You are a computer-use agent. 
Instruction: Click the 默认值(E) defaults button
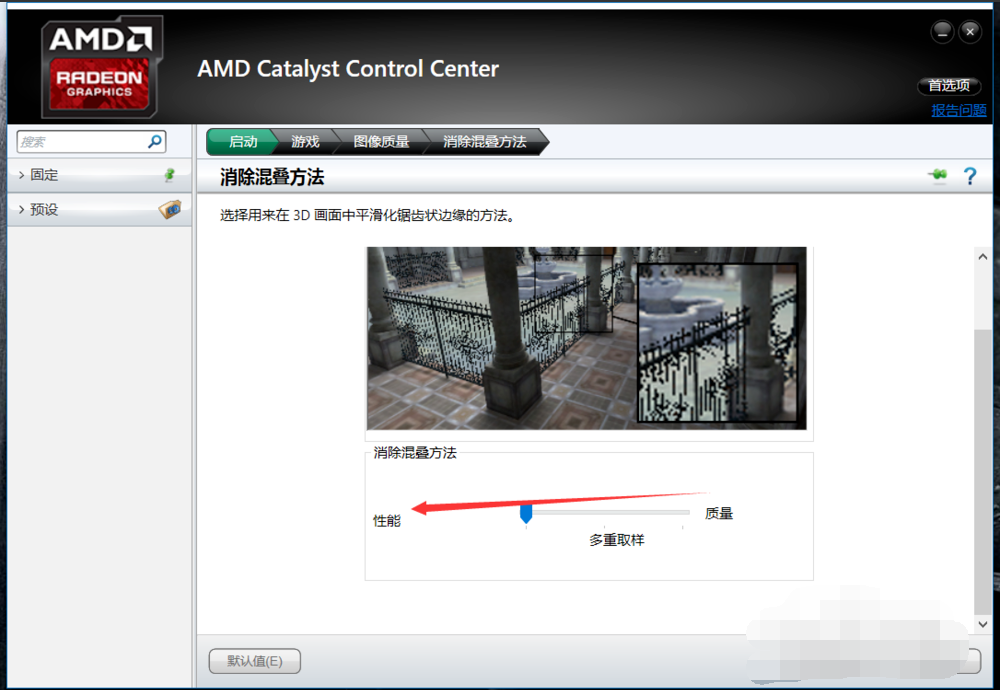(x=254, y=661)
